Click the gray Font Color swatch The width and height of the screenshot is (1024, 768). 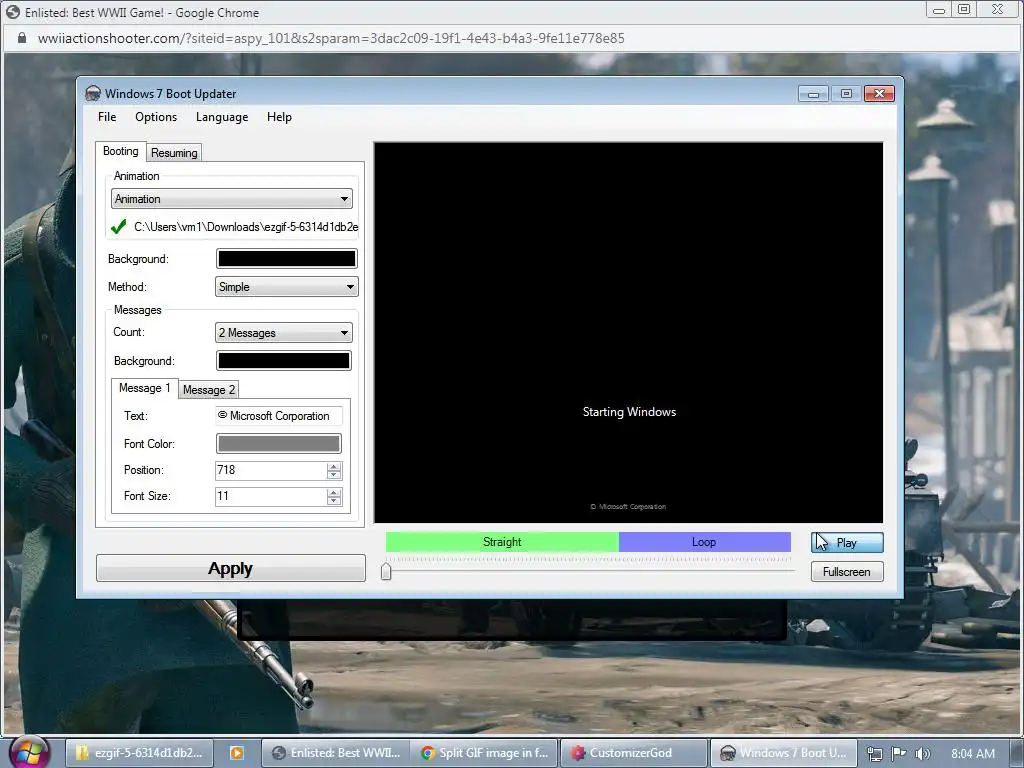pyautogui.click(x=279, y=444)
